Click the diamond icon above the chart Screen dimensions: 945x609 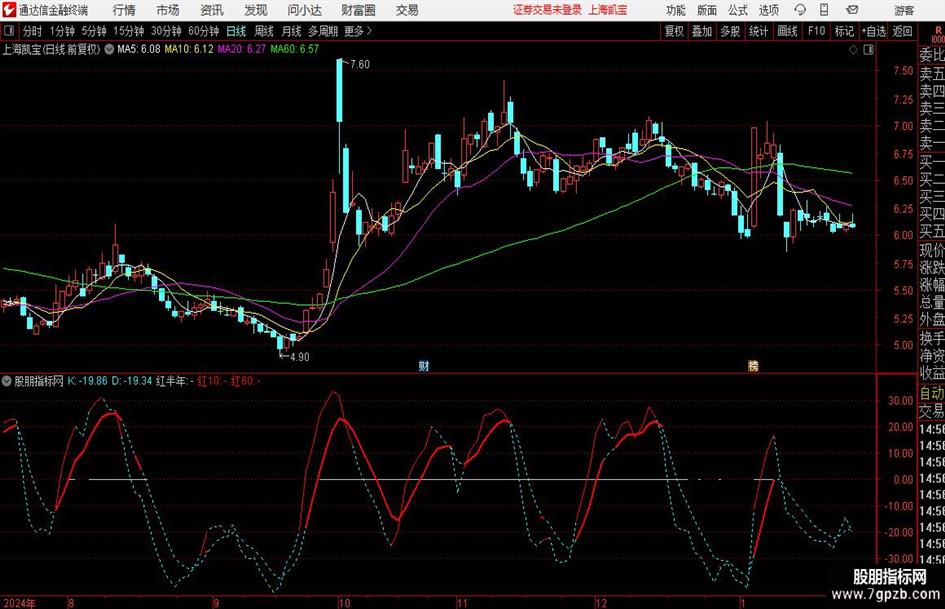coord(853,50)
